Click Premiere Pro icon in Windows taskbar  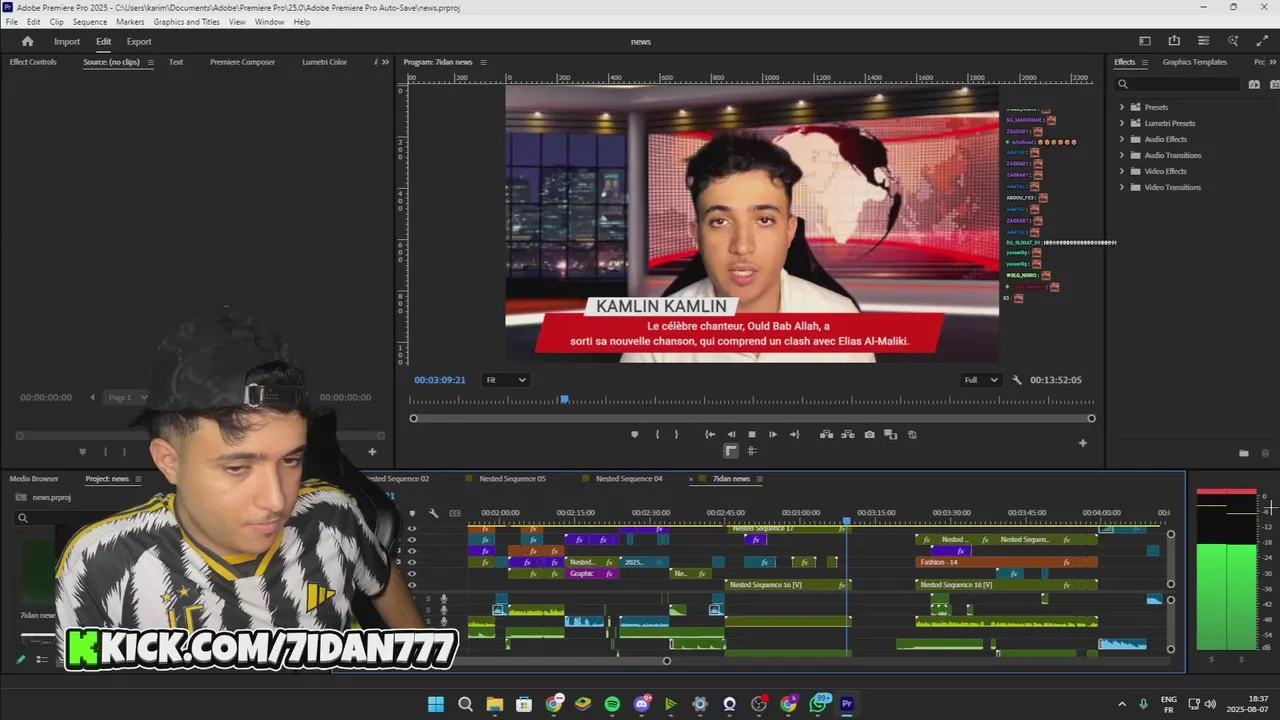847,704
